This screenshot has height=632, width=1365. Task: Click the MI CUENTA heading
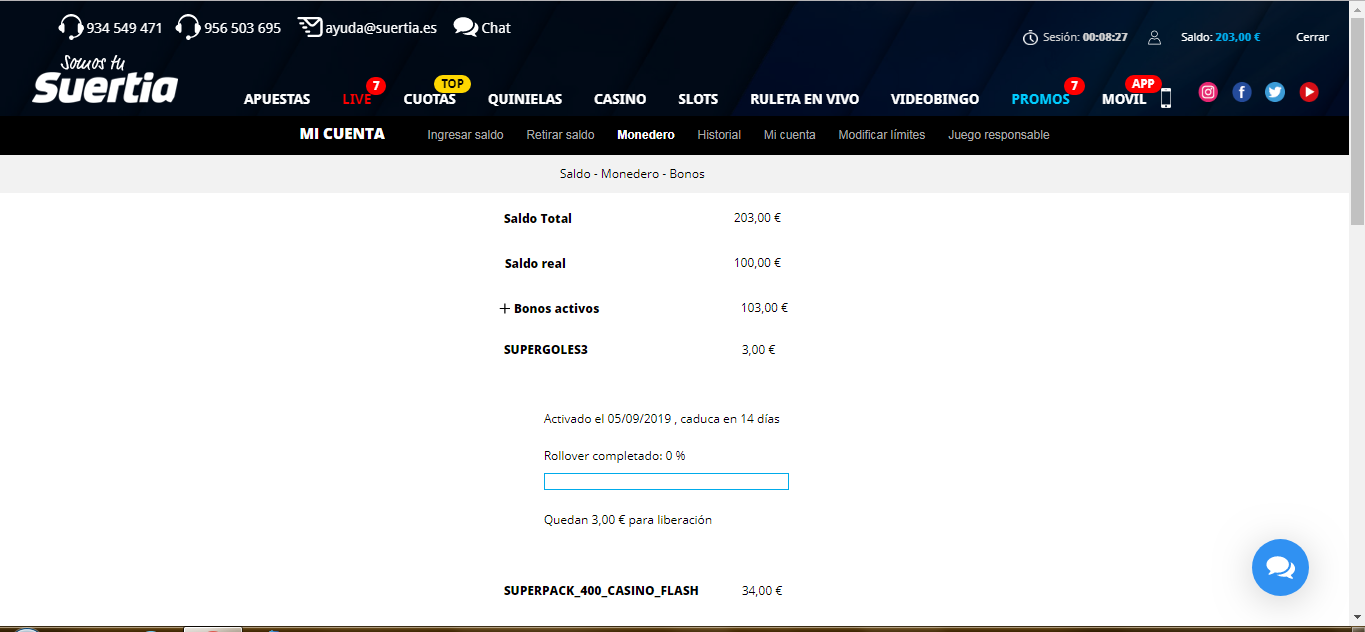342,134
